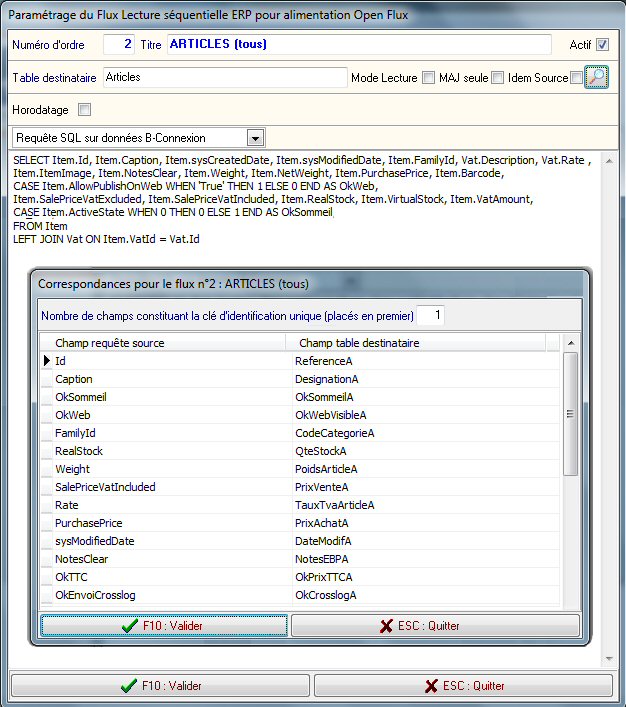Click the OkSommeilA destination cell

pos(426,397)
